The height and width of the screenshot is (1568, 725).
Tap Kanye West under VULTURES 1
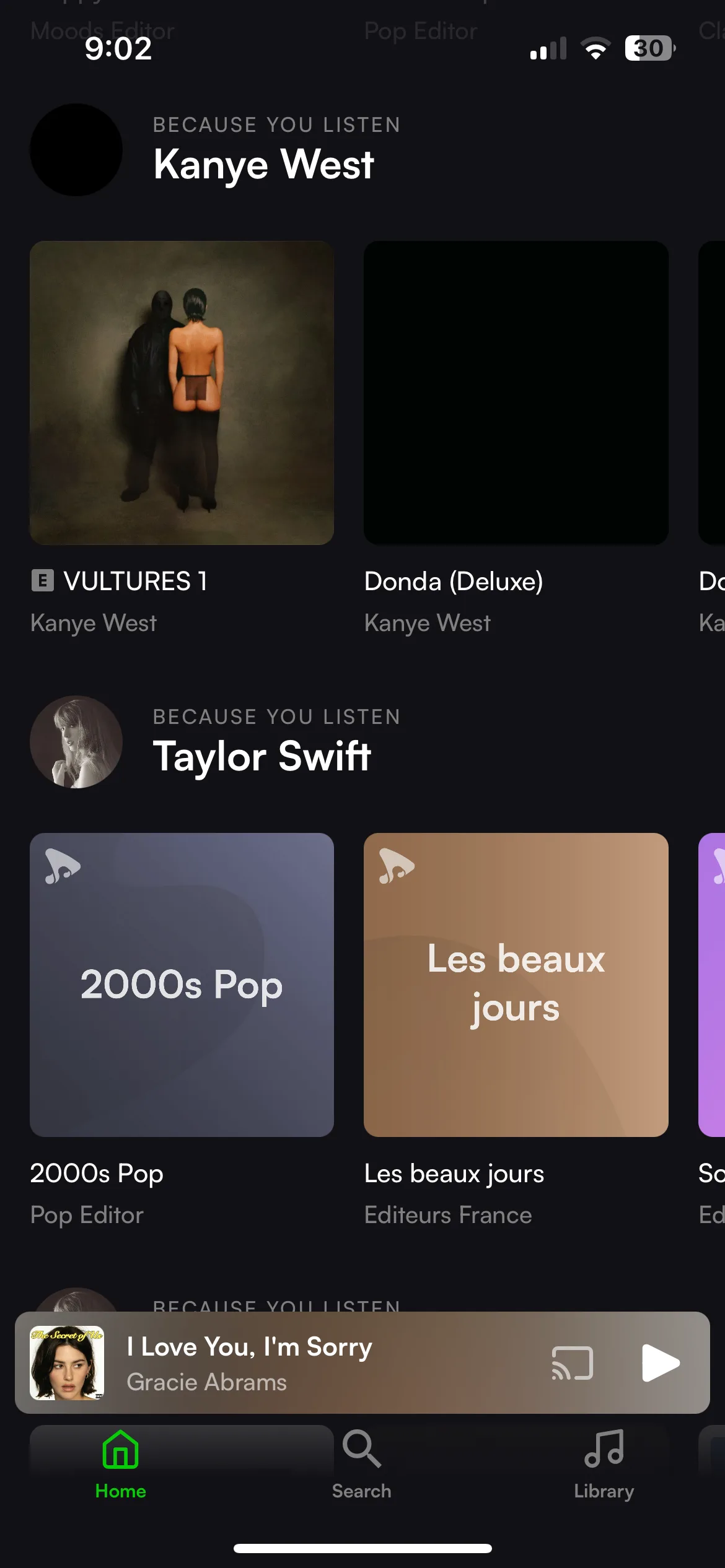tap(94, 623)
